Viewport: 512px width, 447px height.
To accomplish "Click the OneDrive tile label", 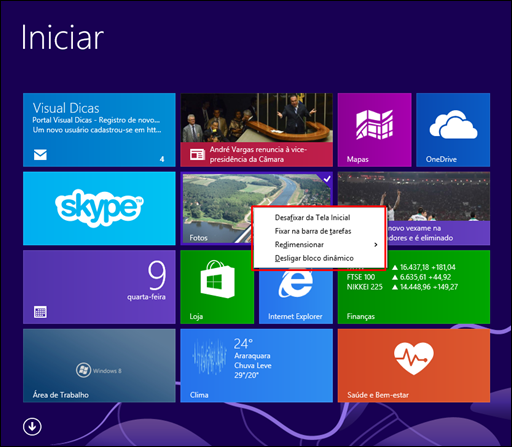I will click(x=441, y=159).
